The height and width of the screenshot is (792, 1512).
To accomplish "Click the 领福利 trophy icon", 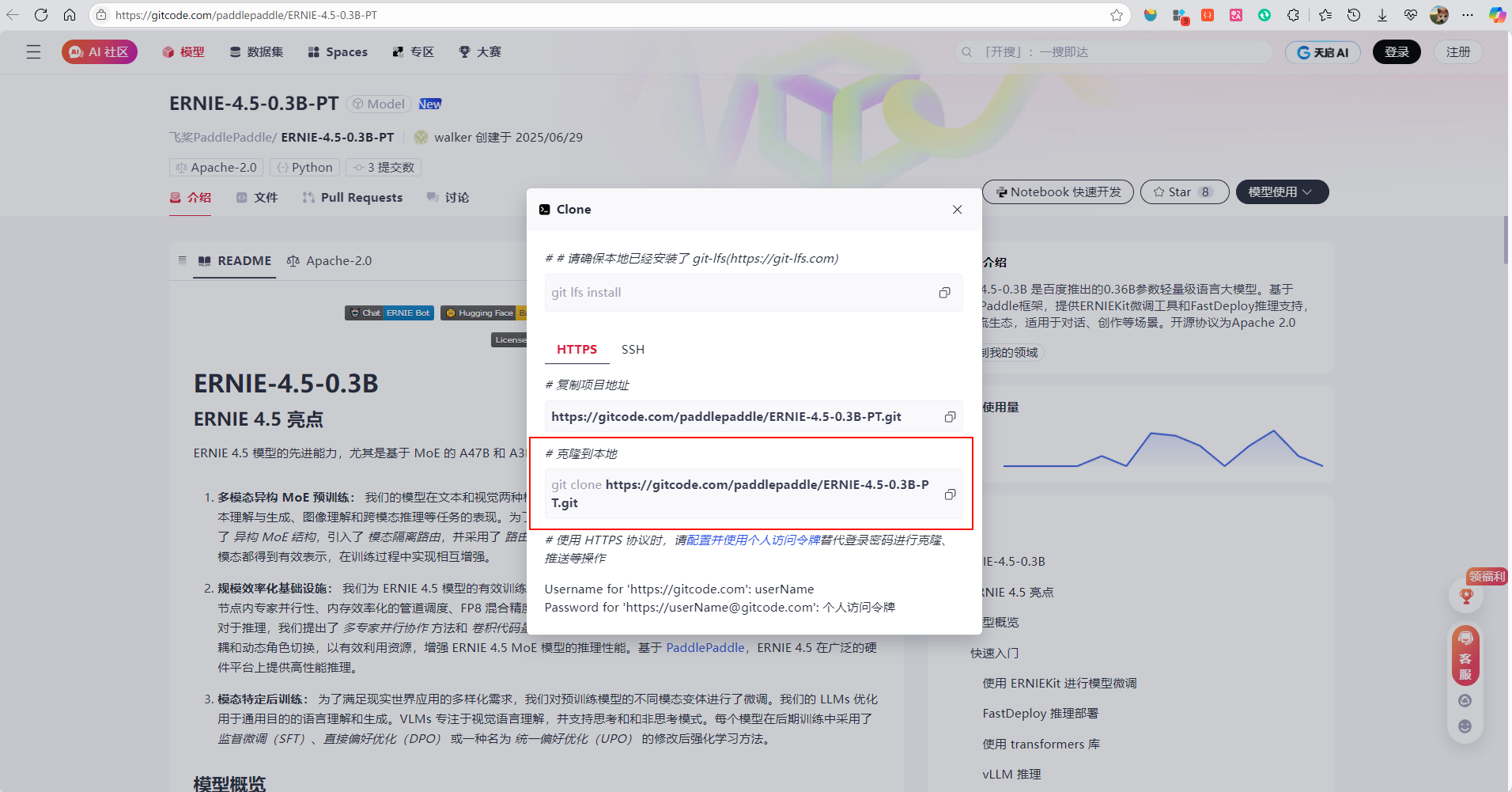I will pyautogui.click(x=1466, y=597).
